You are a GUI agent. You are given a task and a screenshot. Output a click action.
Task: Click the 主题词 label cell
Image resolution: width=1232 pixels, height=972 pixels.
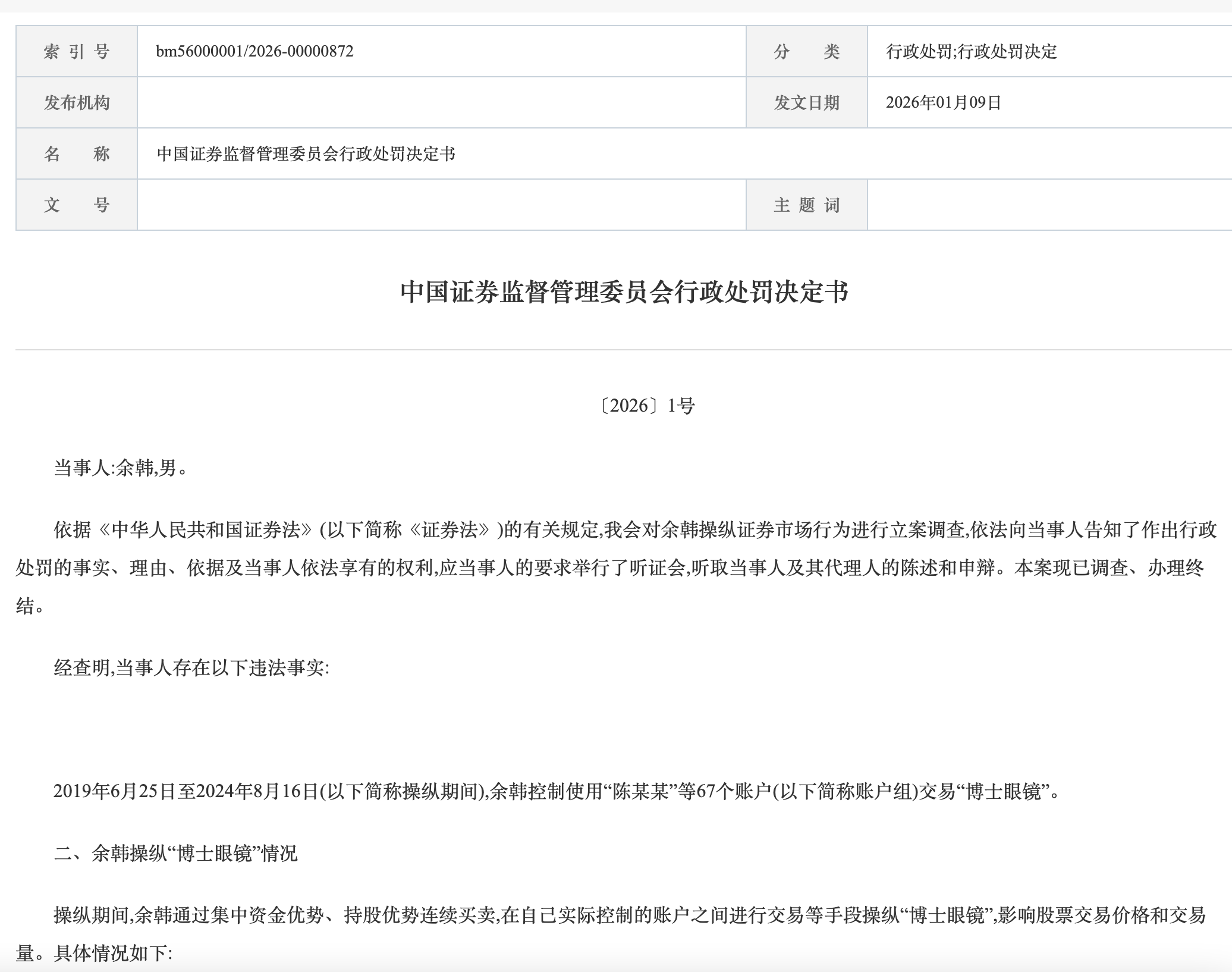tap(806, 205)
